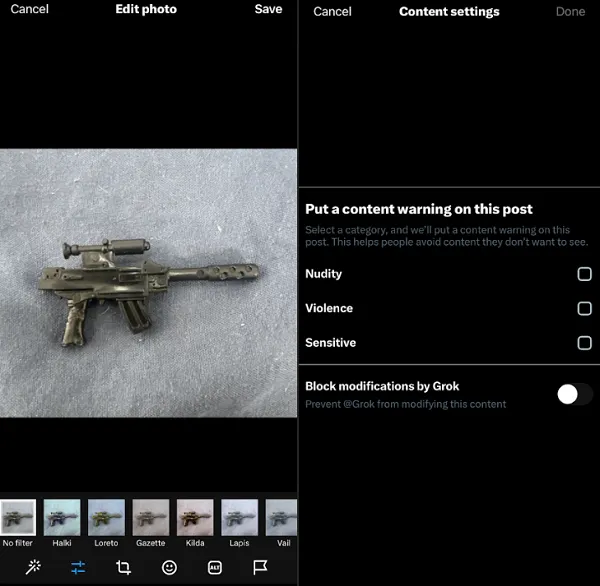Open the filter adjustments sliders icon
600x586 pixels.
click(x=78, y=567)
